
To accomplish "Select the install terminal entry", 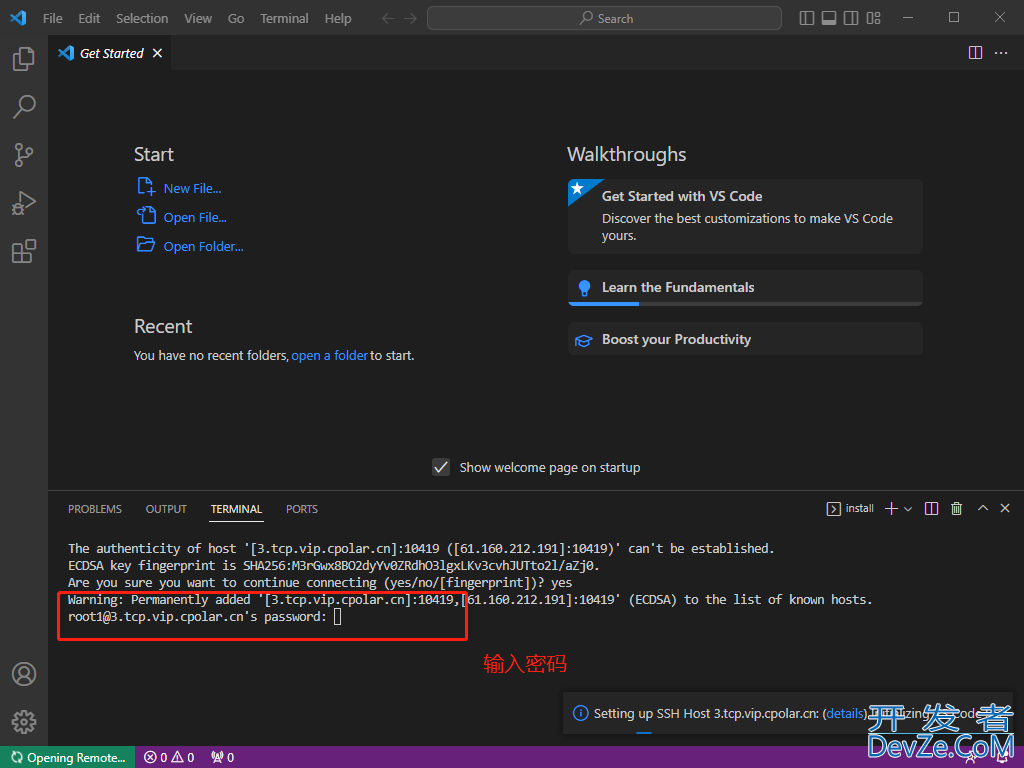I will pyautogui.click(x=850, y=509).
